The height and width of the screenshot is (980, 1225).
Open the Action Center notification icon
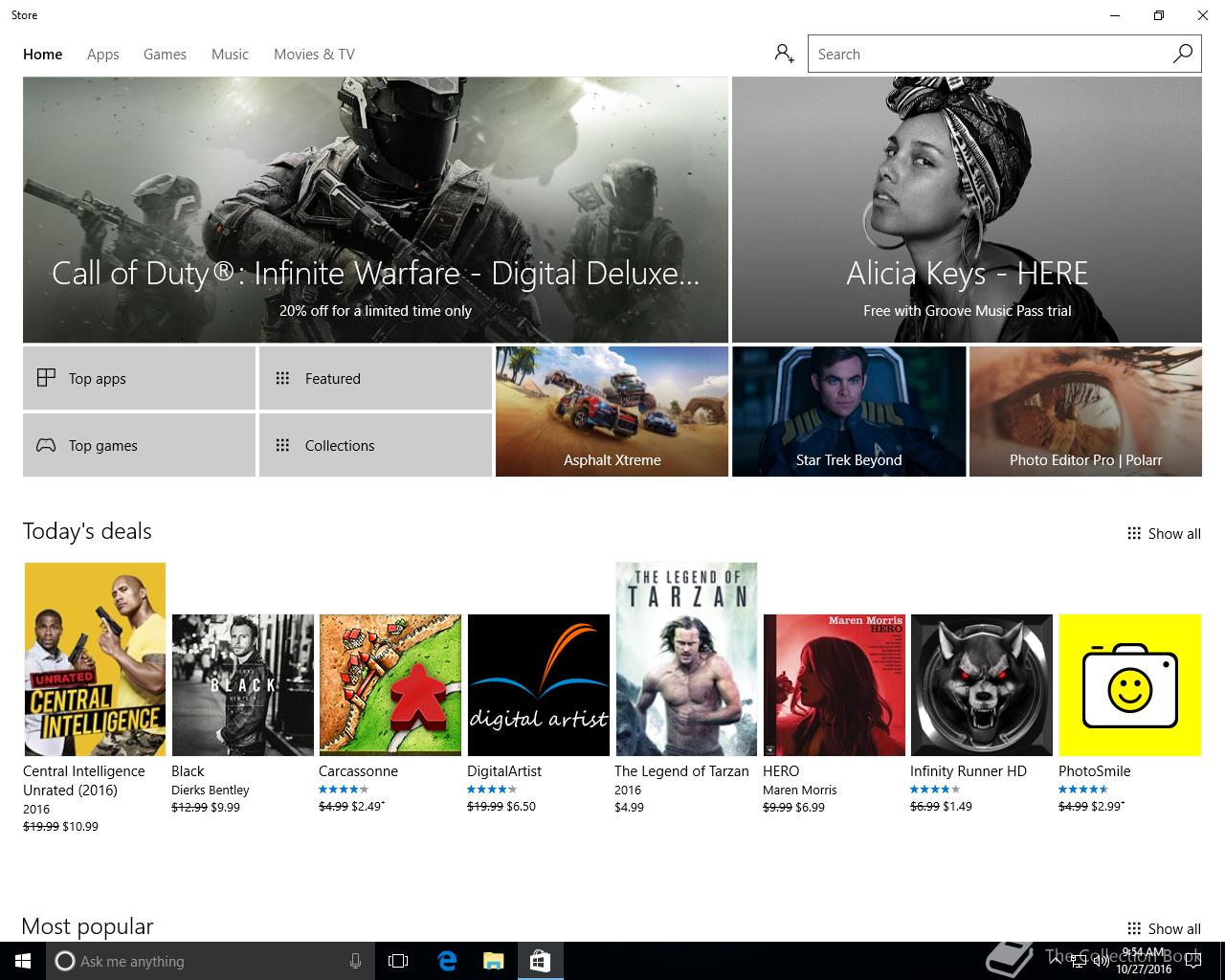pyautogui.click(x=1192, y=961)
